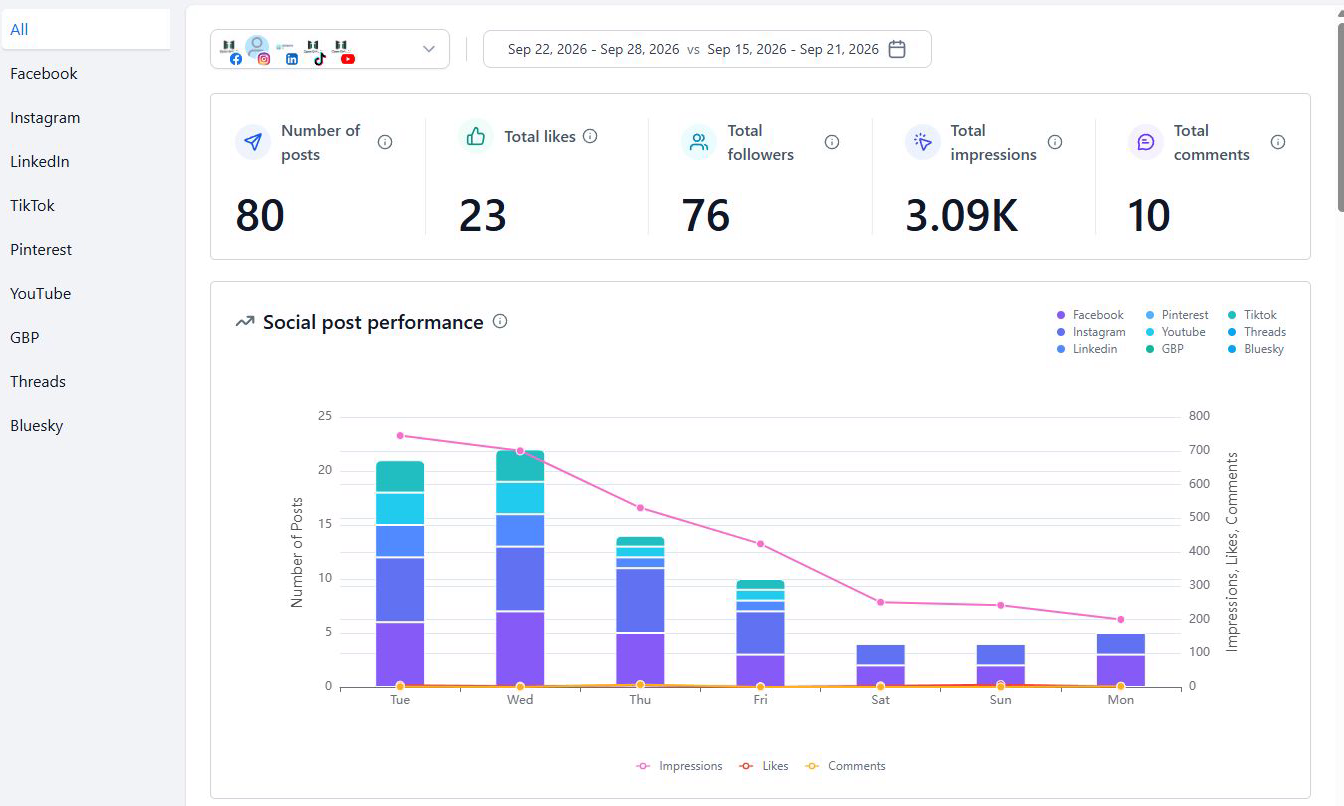This screenshot has height=806, width=1344.
Task: Toggle Linkedin series in chart legend
Action: (1087, 349)
